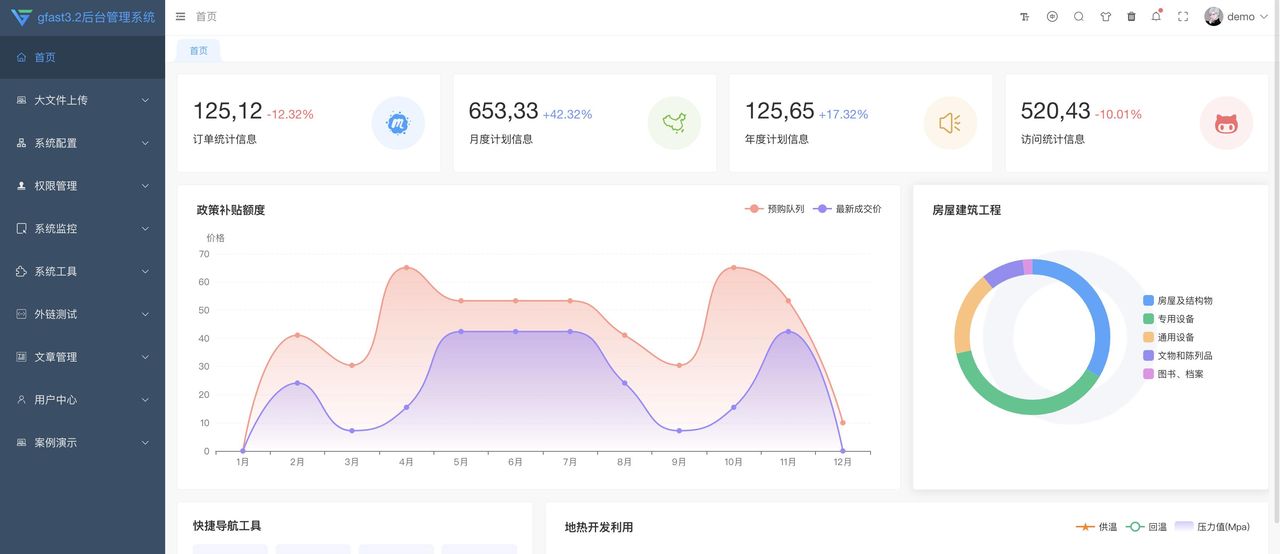1280x554 pixels.
Task: Open the font size (Tt) setting
Action: tap(1025, 17)
